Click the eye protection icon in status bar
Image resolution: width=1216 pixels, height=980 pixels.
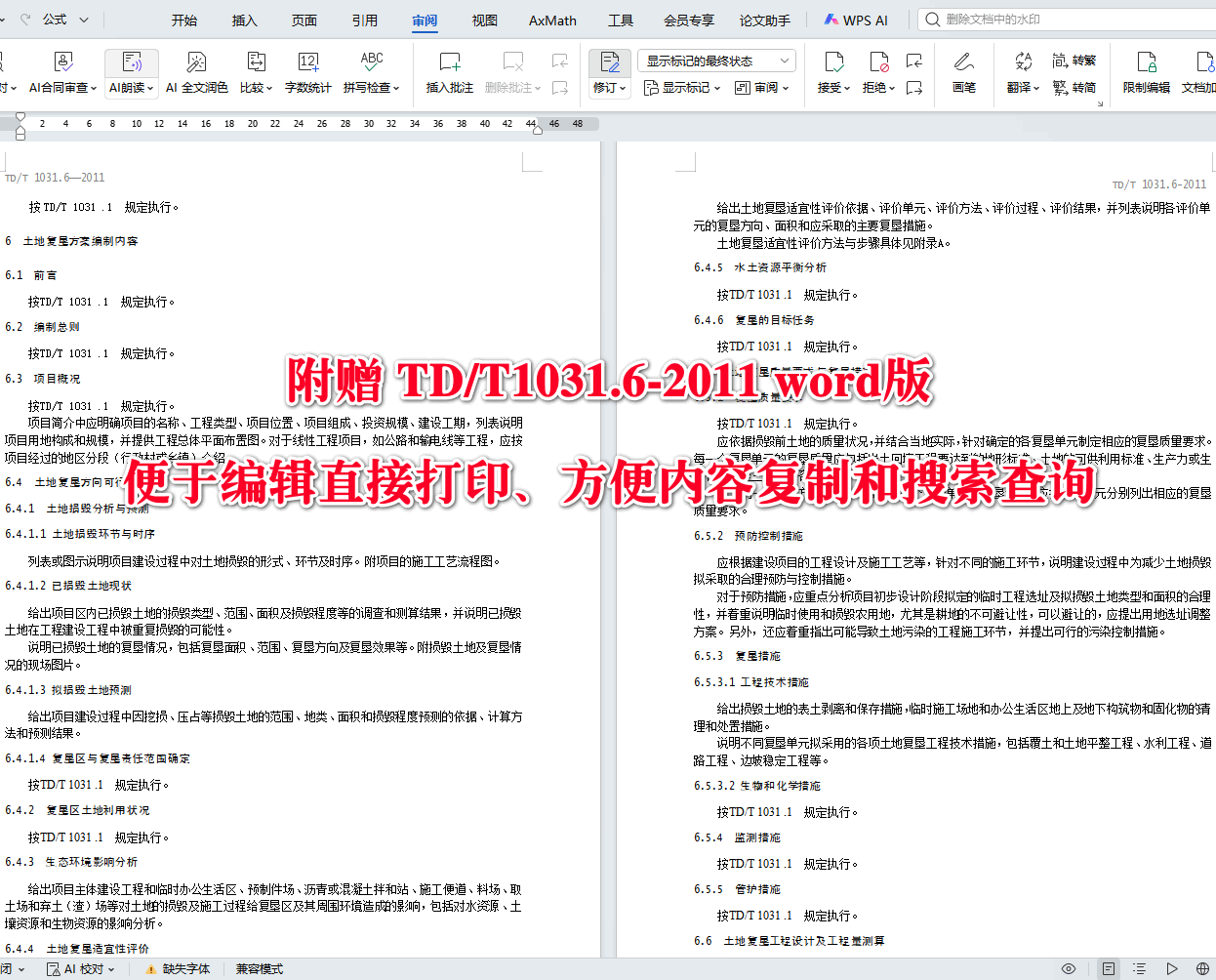point(1069,969)
